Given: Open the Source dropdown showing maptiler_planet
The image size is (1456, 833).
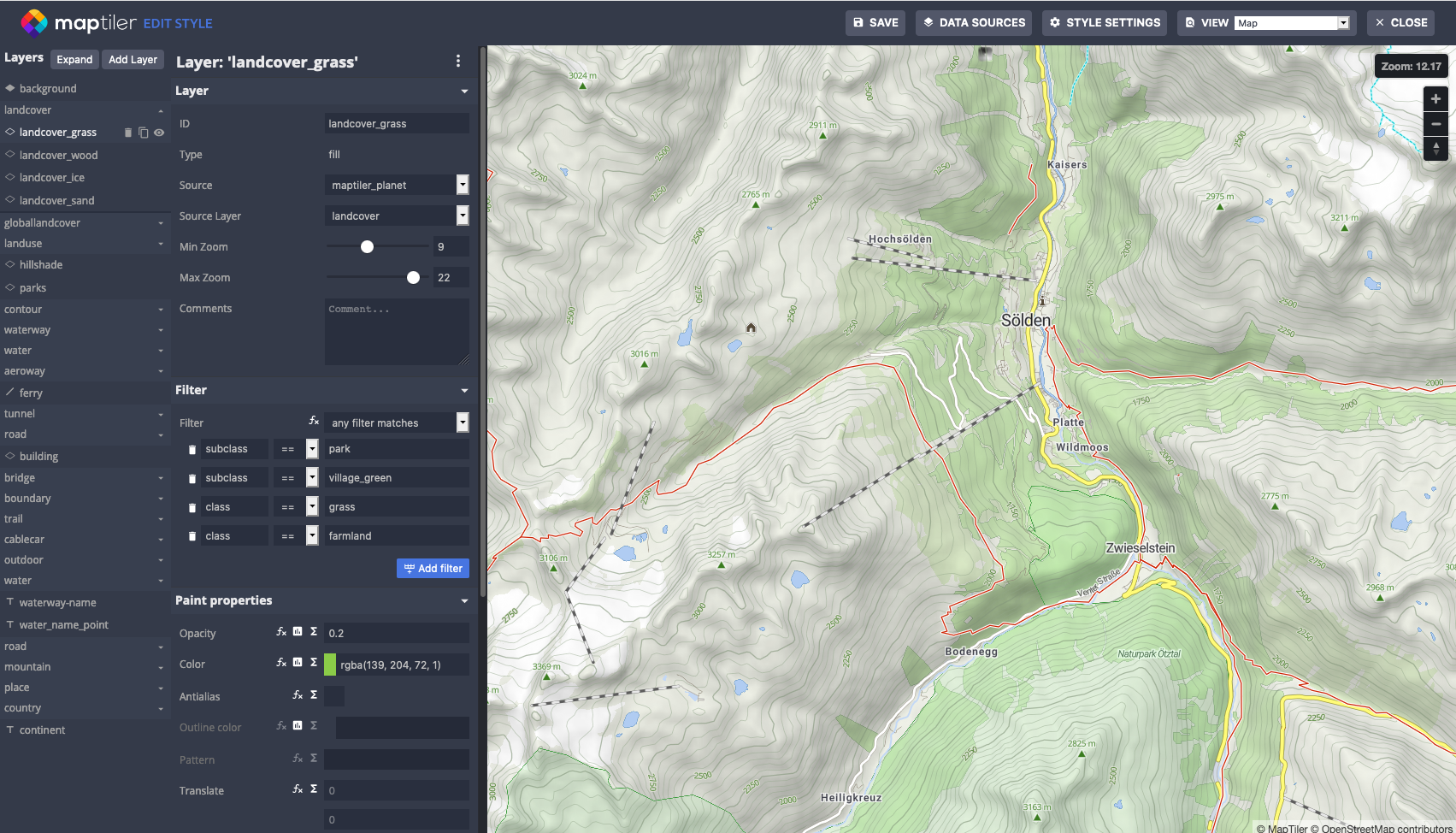Looking at the screenshot, I should (x=397, y=185).
